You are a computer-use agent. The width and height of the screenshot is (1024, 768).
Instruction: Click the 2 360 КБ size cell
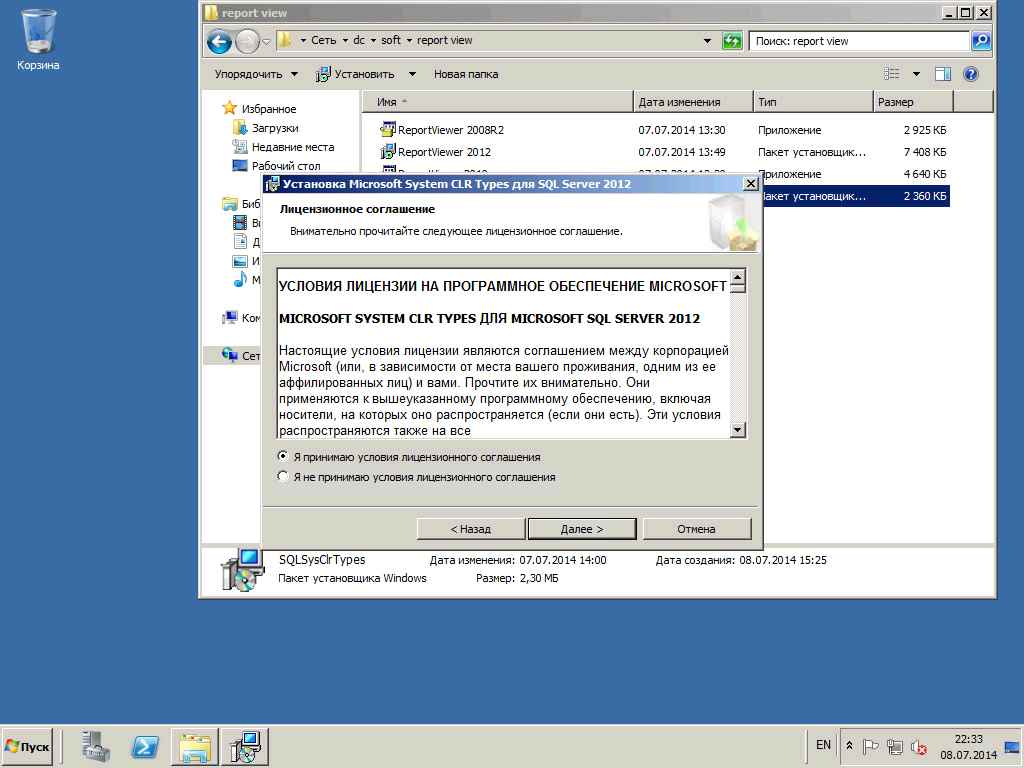tap(925, 196)
